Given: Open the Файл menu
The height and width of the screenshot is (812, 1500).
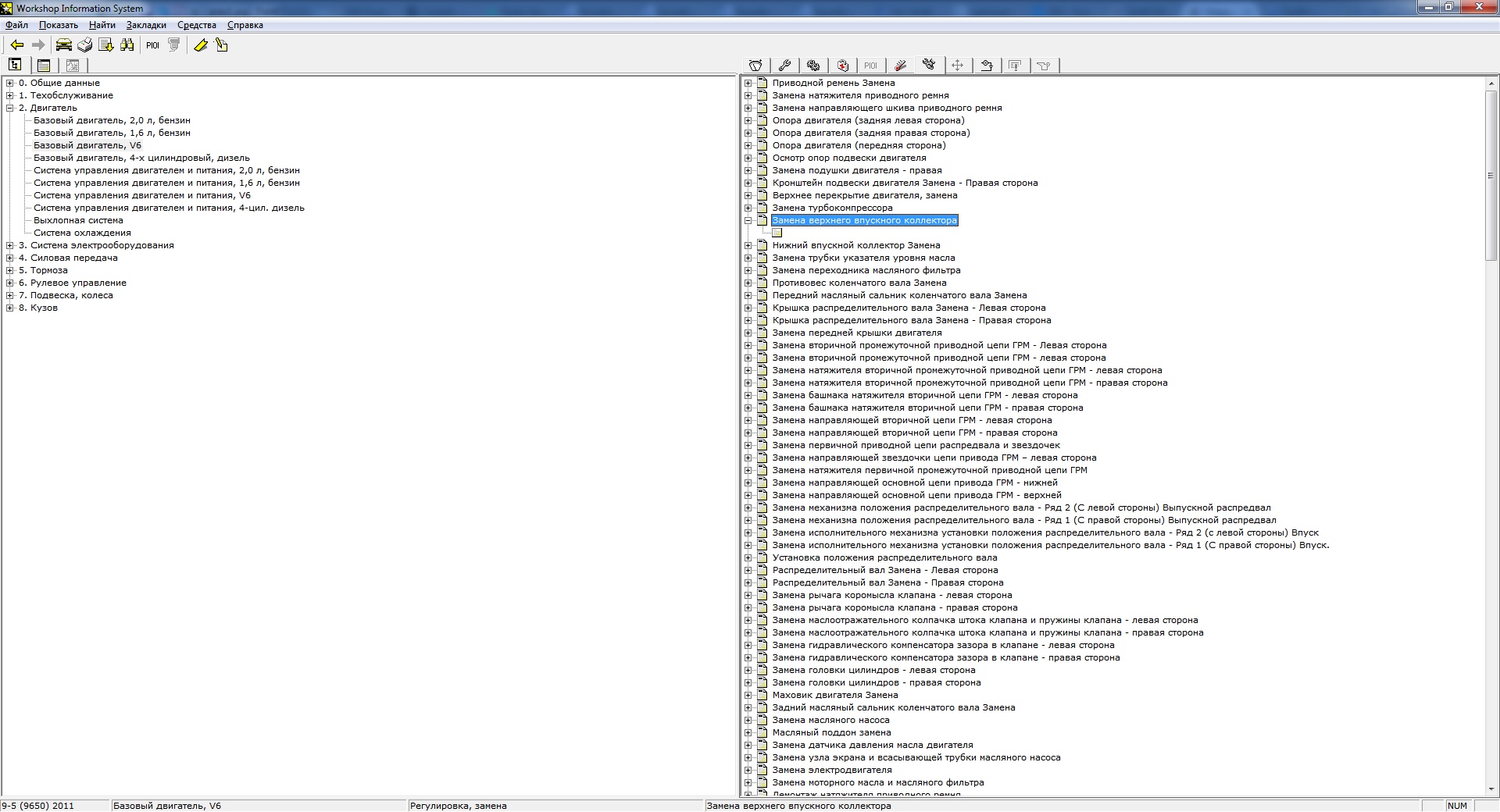Looking at the screenshot, I should (16, 25).
